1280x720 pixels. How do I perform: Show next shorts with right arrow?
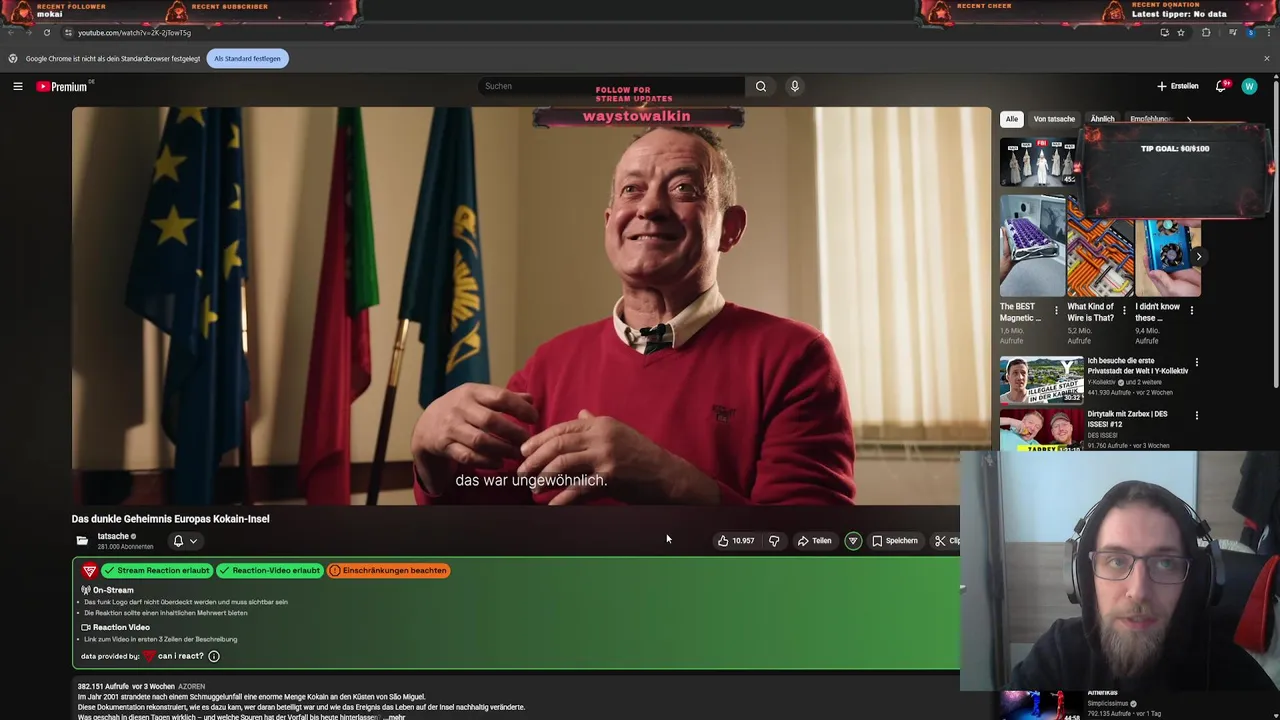pos(1199,256)
